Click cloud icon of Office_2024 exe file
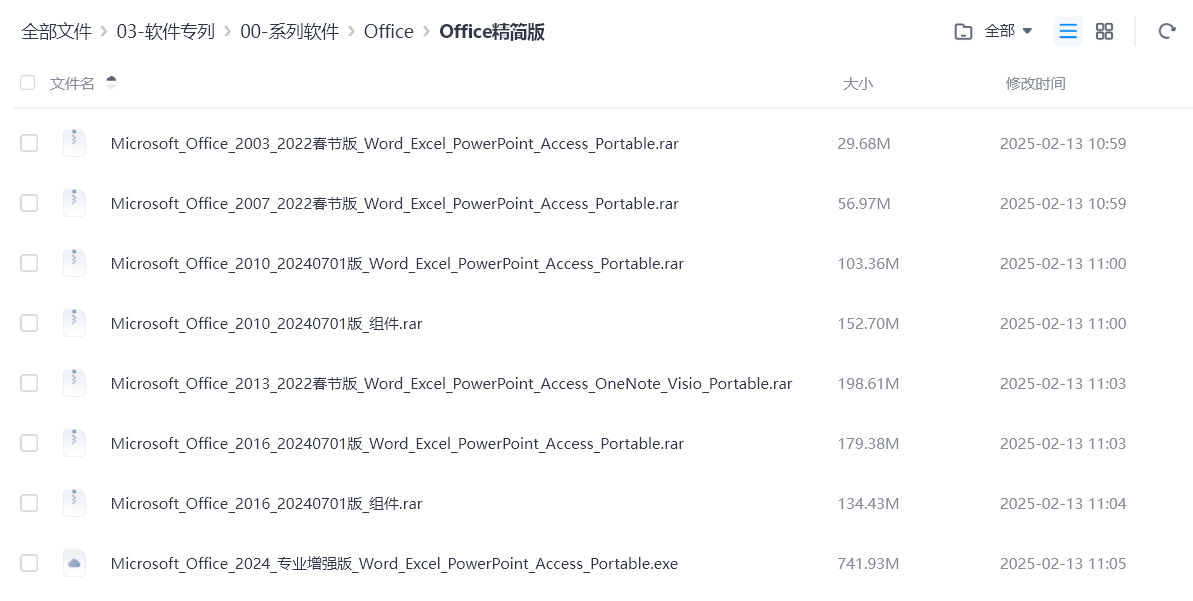This screenshot has width=1193, height=601. tap(74, 563)
